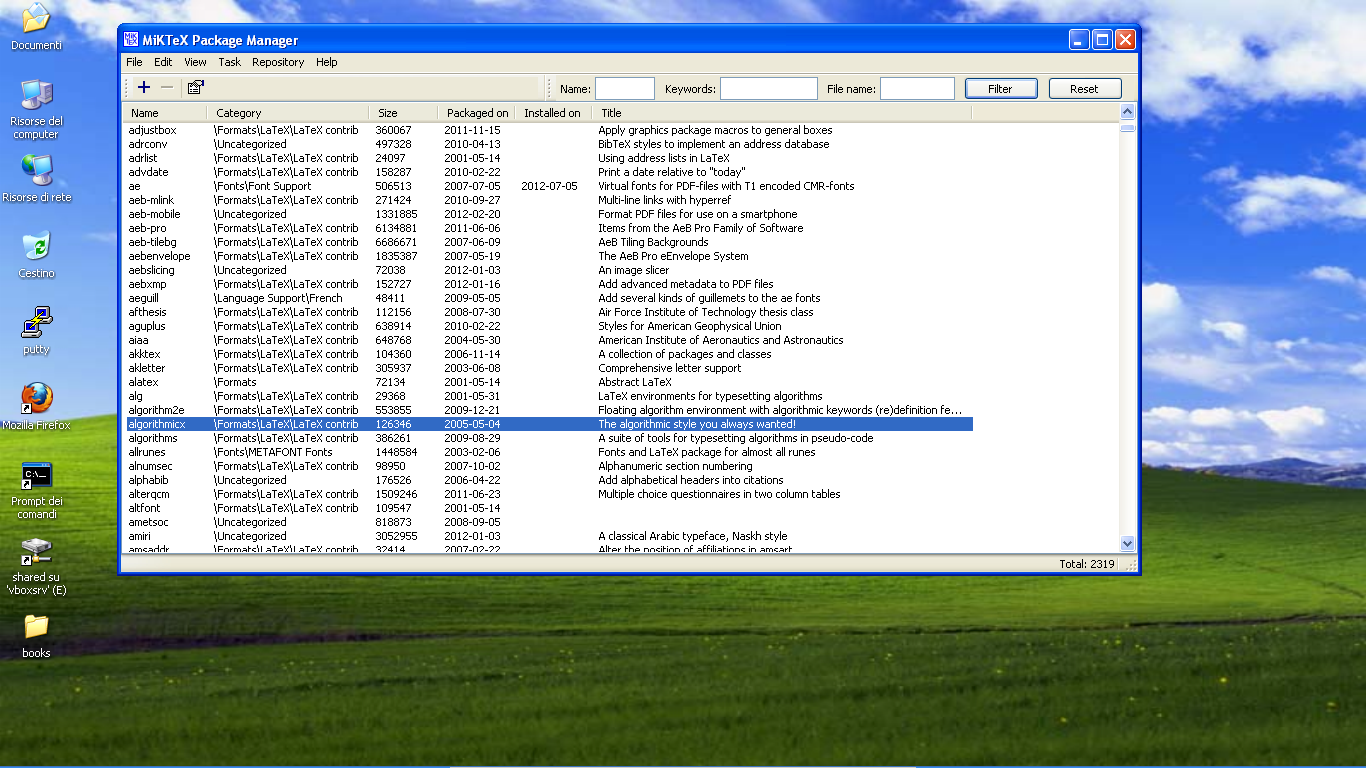Open shared su vboxsrv drive icon

tap(36, 566)
